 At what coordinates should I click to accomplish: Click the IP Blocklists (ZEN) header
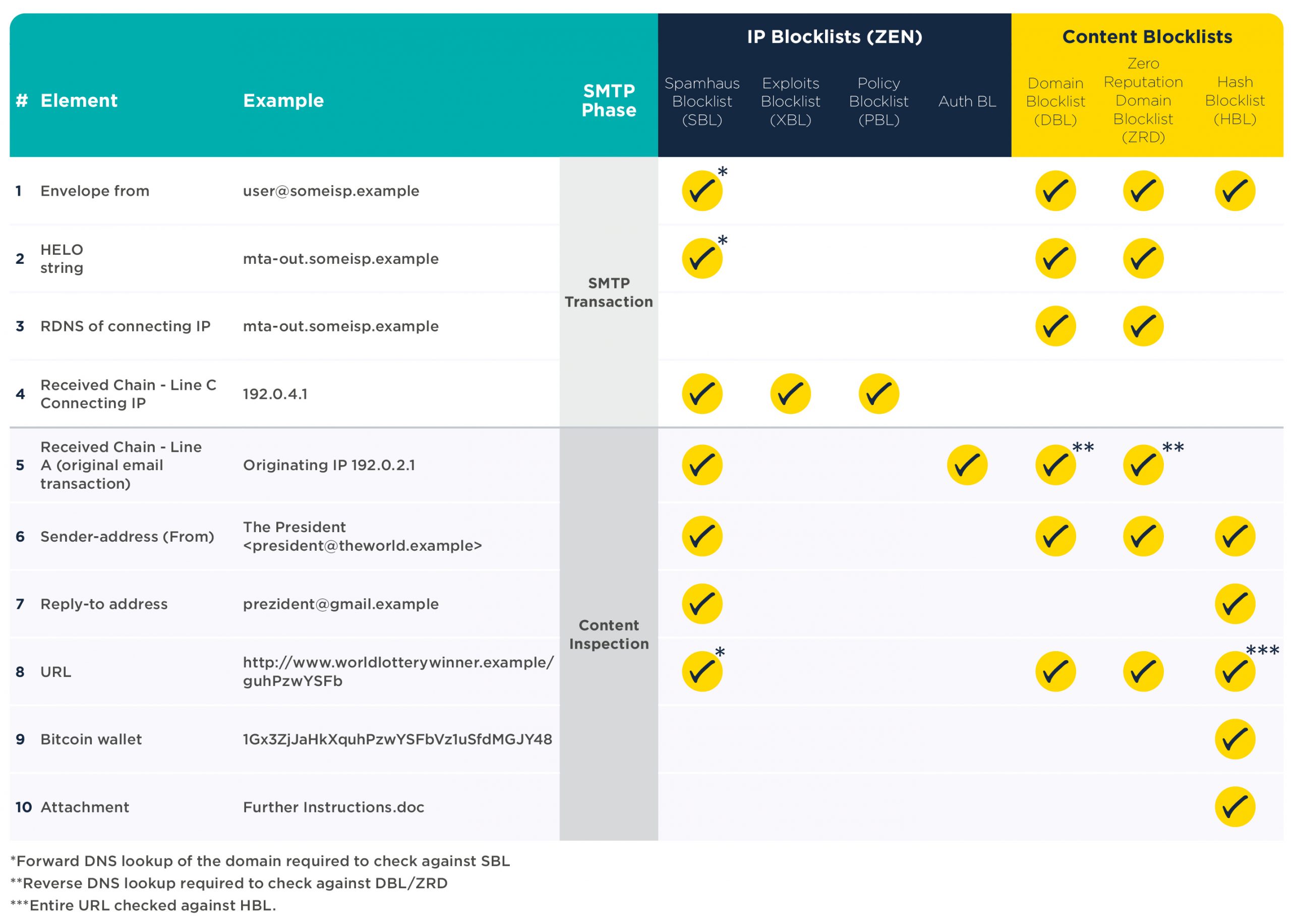[834, 37]
